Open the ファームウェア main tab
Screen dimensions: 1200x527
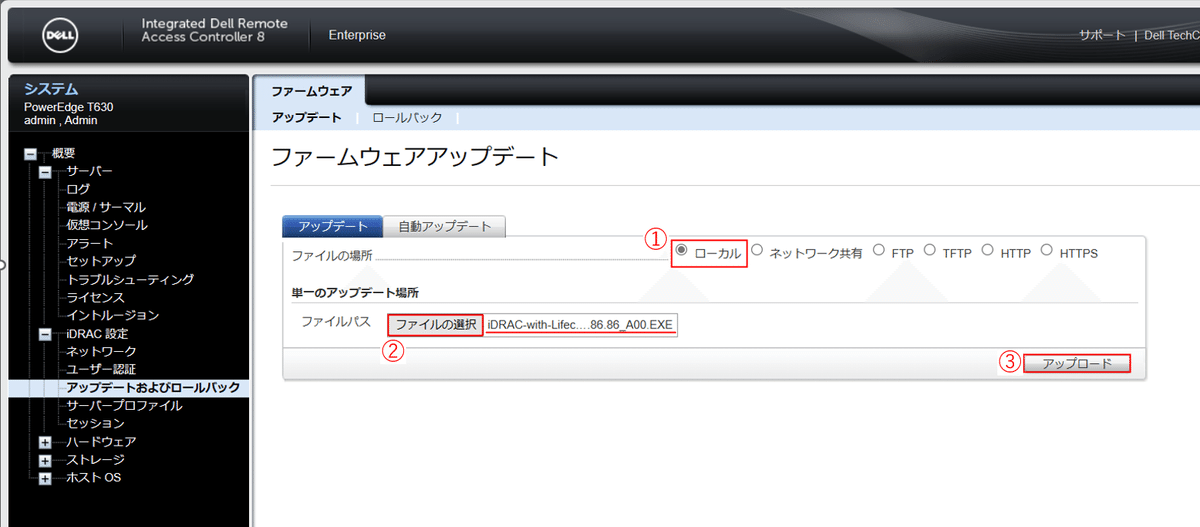point(311,91)
